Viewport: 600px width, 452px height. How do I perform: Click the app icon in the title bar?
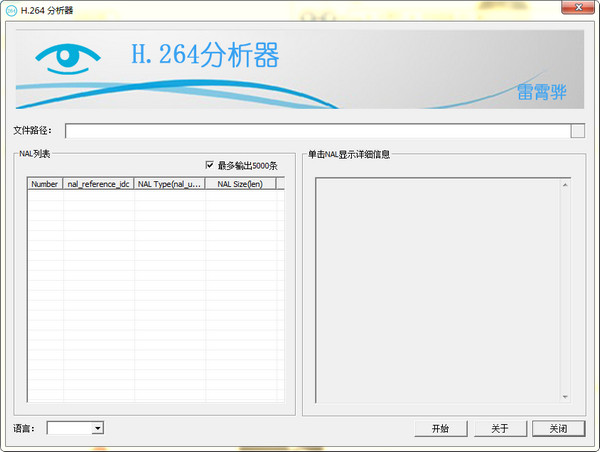[x=10, y=9]
